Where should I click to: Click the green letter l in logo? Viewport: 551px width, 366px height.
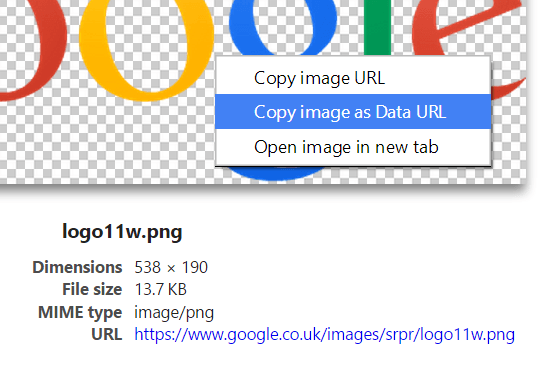[x=377, y=27]
